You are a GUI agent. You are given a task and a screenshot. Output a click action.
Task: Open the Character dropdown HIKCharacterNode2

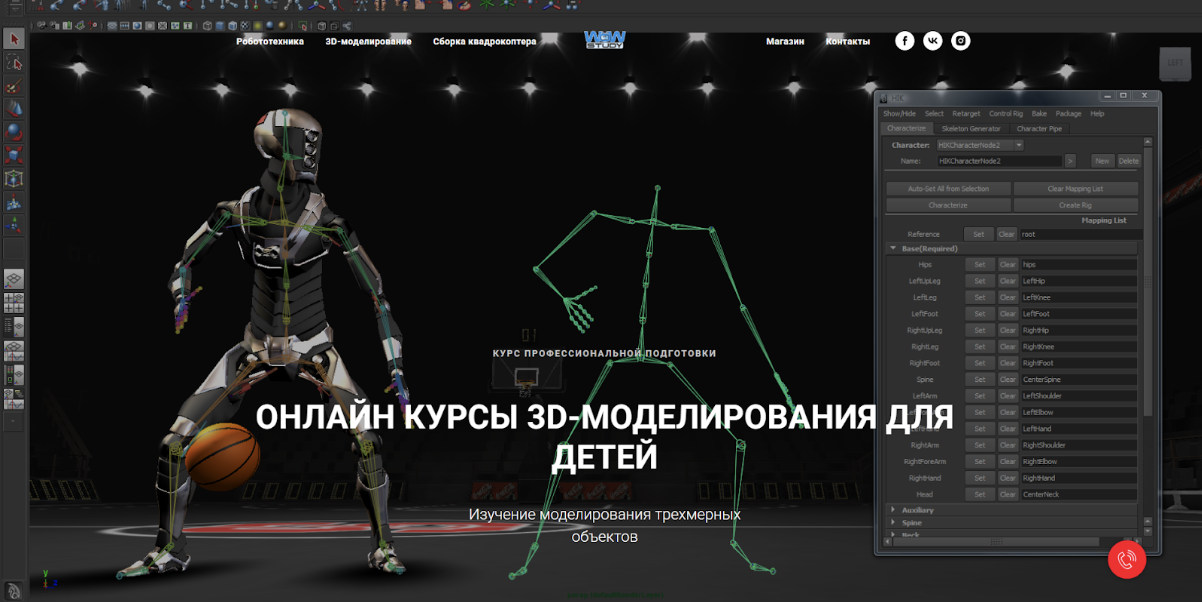click(x=979, y=145)
